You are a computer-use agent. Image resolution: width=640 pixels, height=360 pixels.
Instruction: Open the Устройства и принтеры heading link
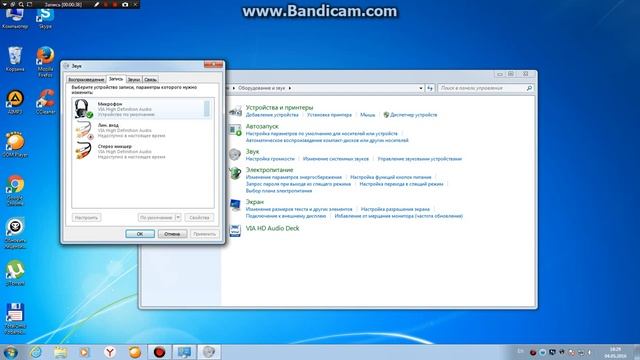point(279,108)
